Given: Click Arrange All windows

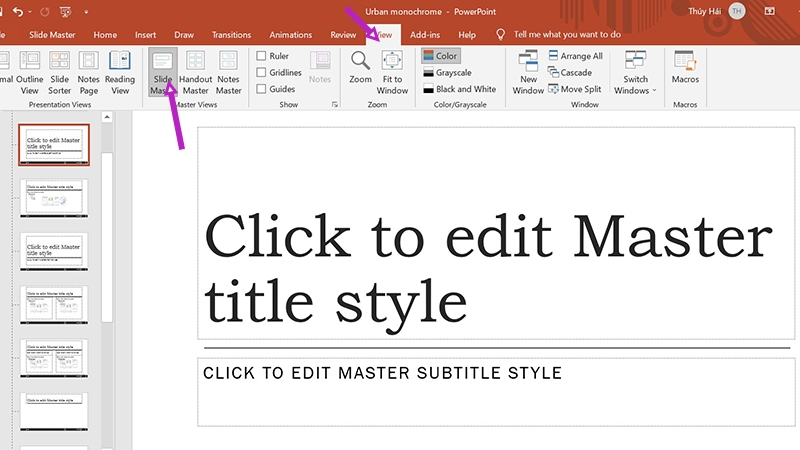Looking at the screenshot, I should pos(575,56).
